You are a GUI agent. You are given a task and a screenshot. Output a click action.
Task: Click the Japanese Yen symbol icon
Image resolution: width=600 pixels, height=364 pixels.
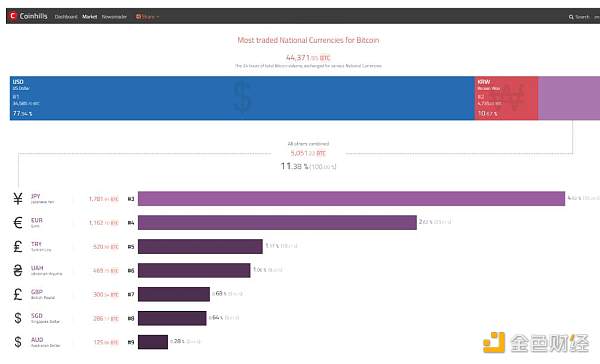point(18,199)
